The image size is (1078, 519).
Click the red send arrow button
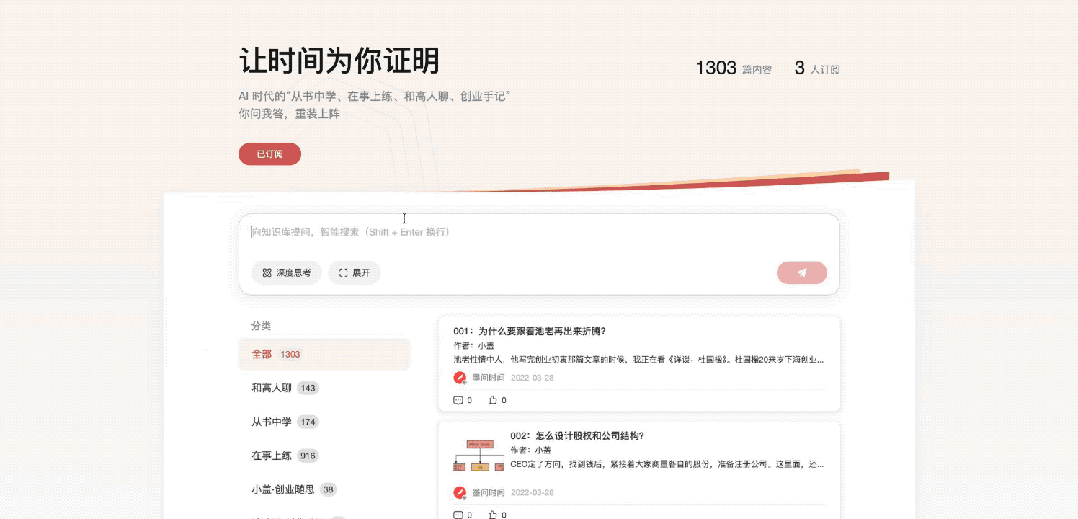802,273
